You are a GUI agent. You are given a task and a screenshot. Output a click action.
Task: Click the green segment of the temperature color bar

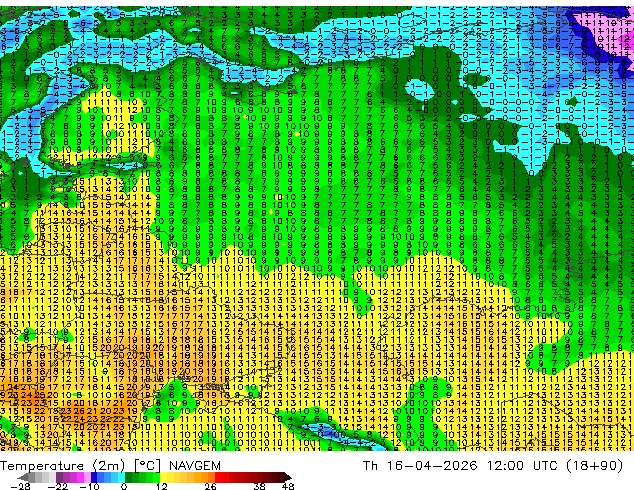[x=142, y=477]
